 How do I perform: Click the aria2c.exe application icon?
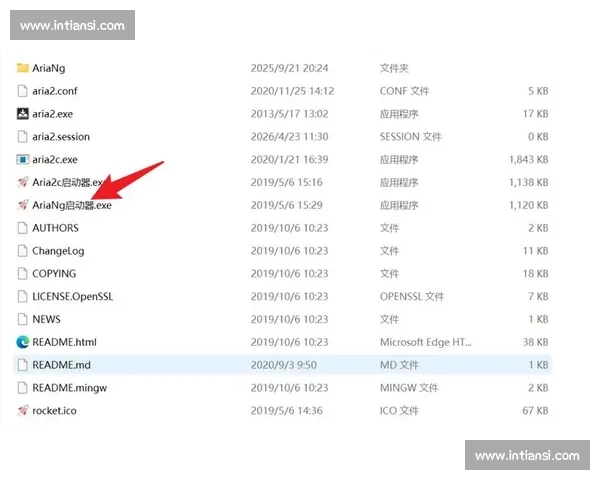(23, 159)
